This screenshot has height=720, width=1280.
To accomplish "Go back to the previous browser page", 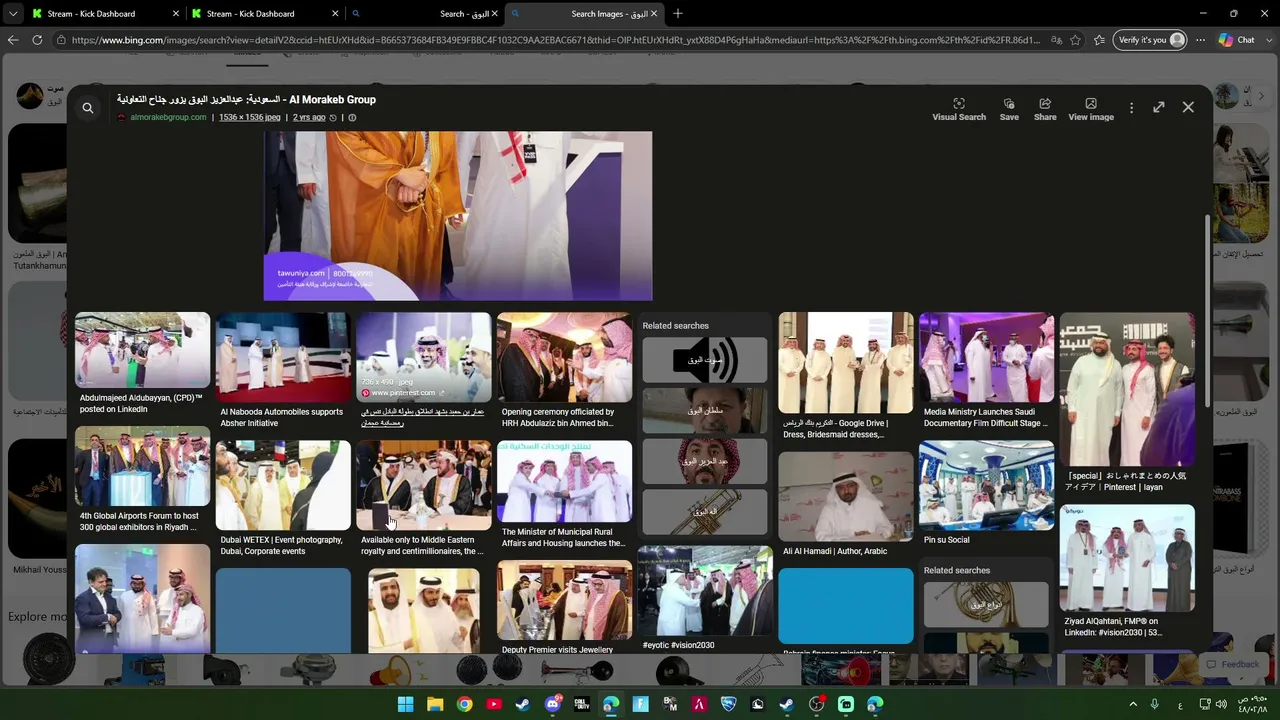I will (13, 40).
